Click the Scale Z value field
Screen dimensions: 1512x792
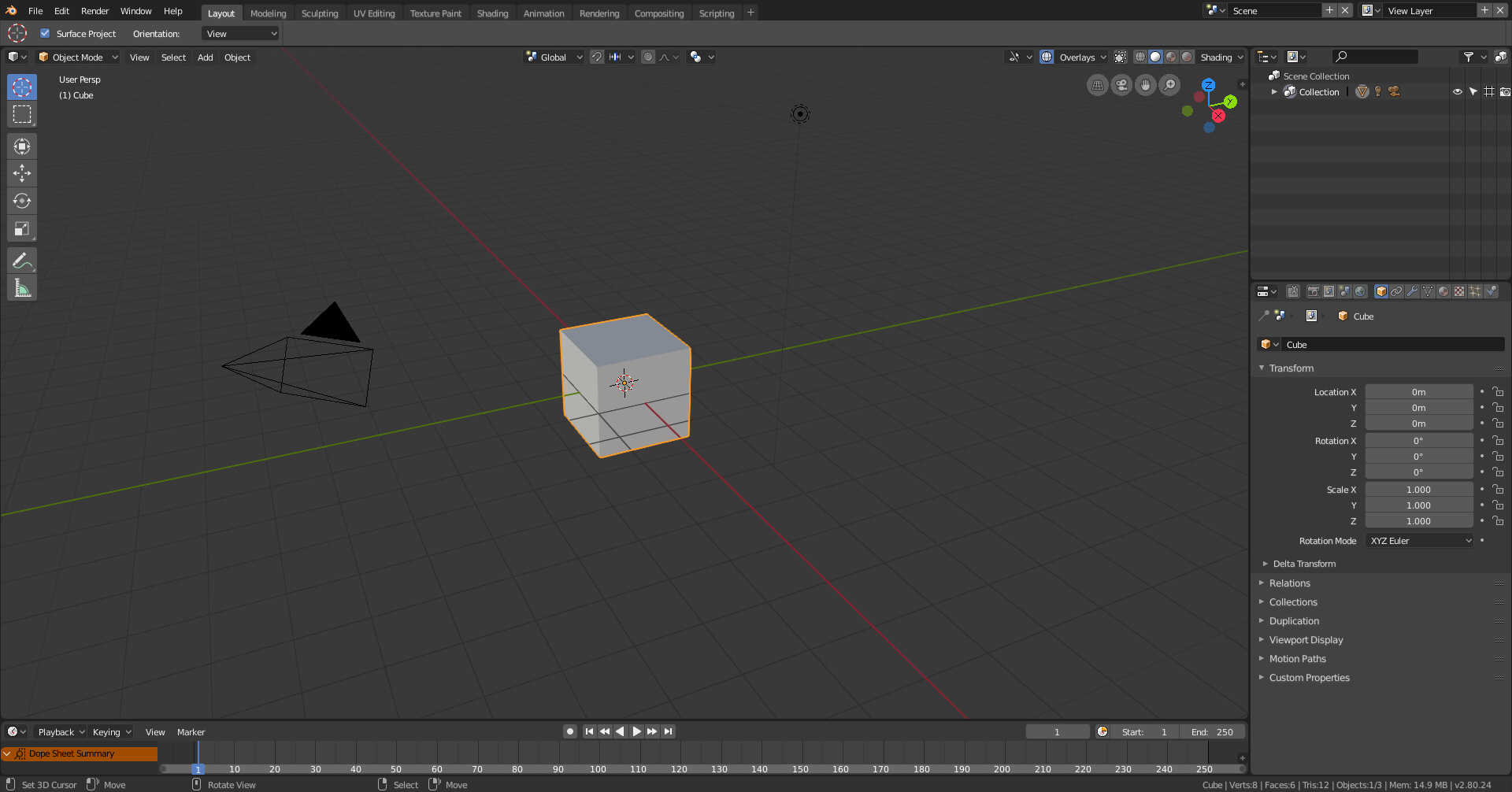click(1419, 521)
